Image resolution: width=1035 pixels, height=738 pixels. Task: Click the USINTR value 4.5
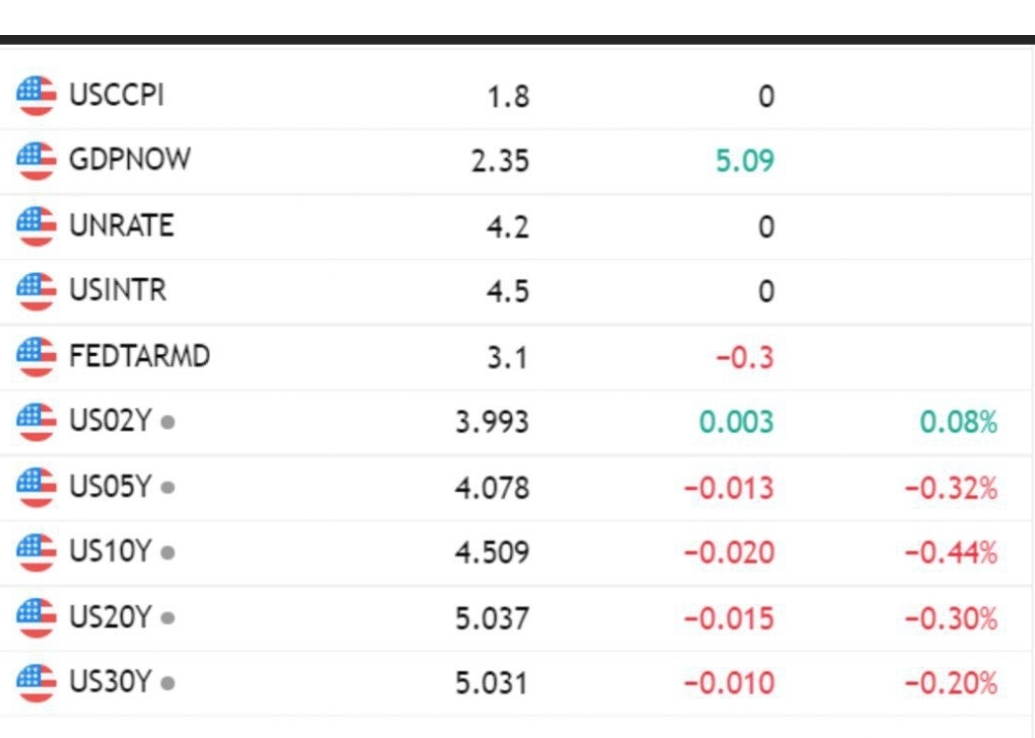(x=507, y=292)
